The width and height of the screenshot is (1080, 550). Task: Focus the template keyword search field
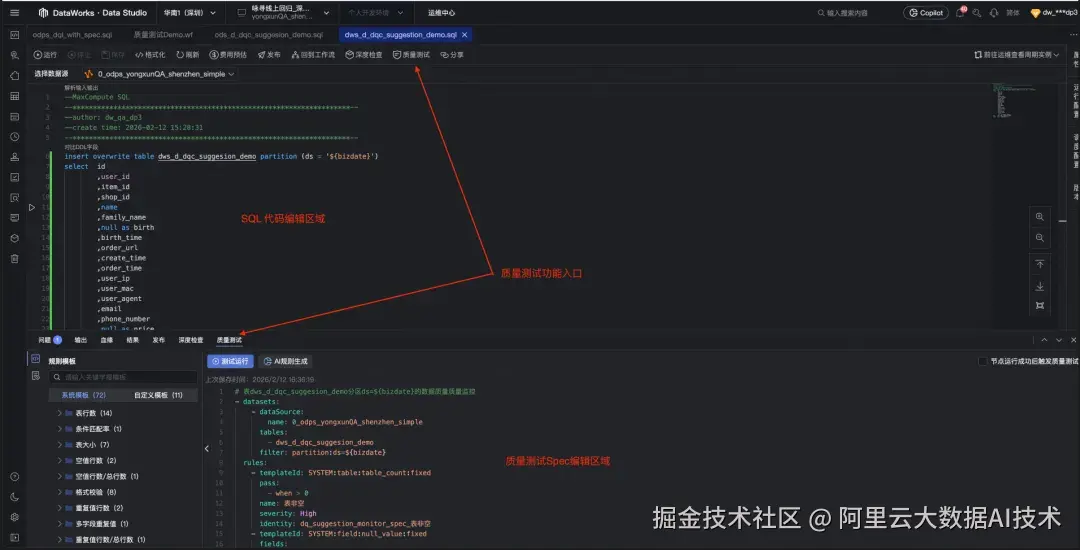[124, 377]
